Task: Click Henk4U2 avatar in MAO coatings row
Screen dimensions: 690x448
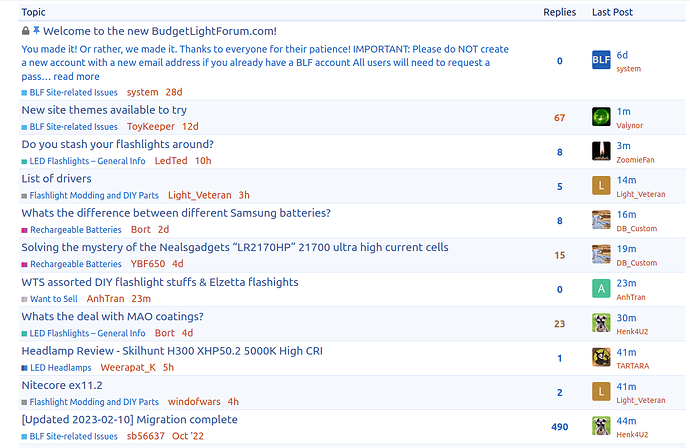Action: click(x=601, y=323)
